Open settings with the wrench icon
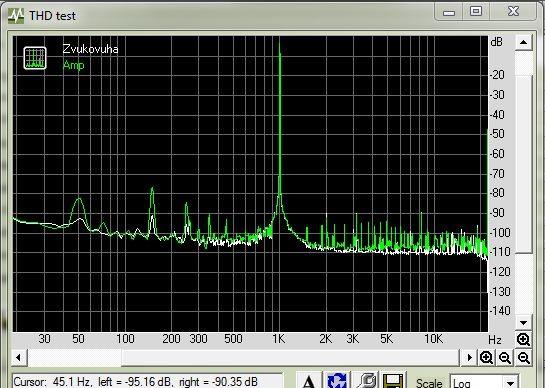The height and width of the screenshot is (388, 545). click(366, 381)
